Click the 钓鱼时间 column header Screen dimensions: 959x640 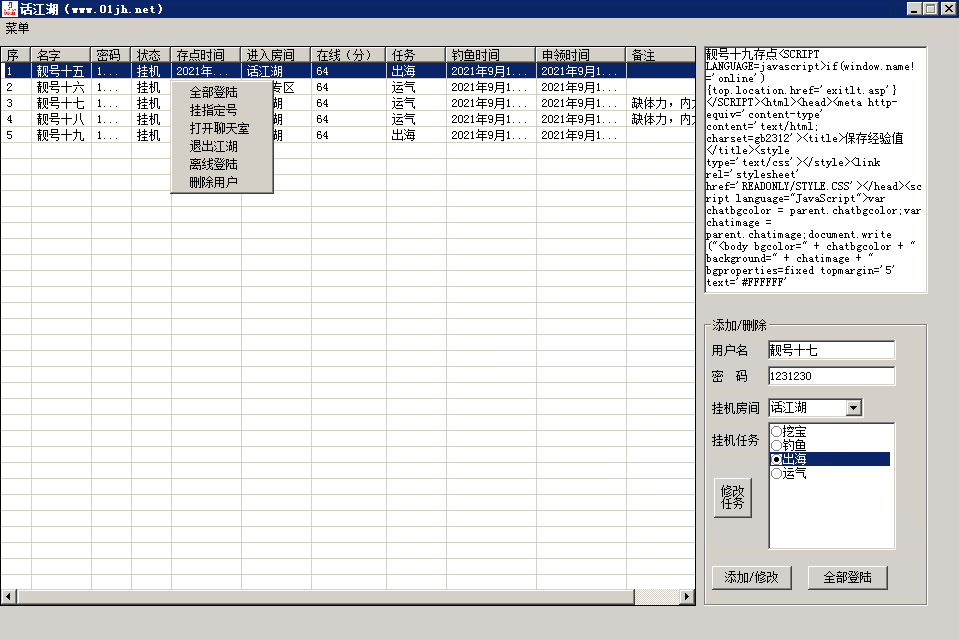491,54
